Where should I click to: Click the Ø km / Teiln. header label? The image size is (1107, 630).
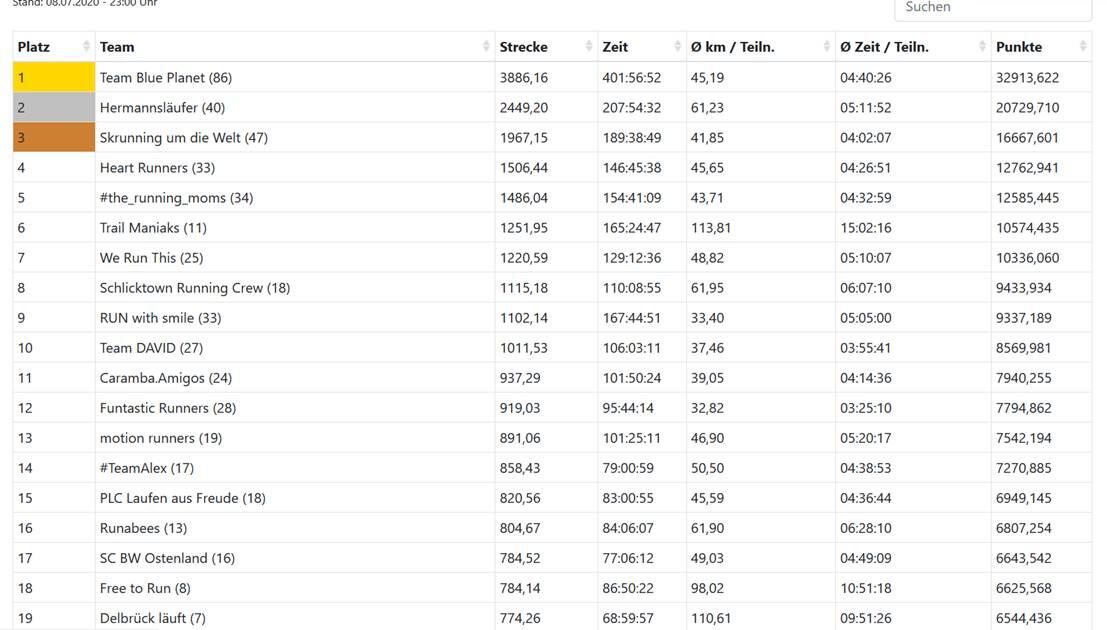(732, 47)
